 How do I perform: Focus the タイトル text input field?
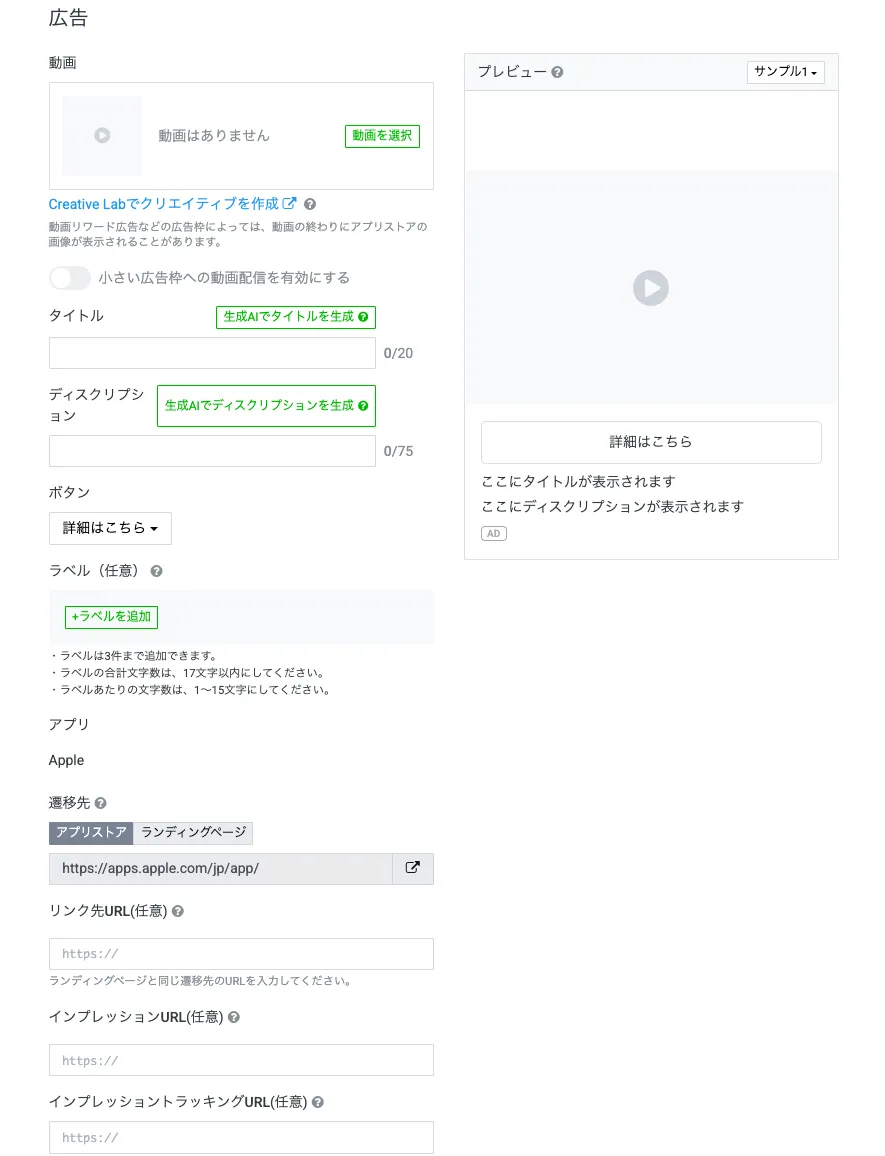point(212,353)
